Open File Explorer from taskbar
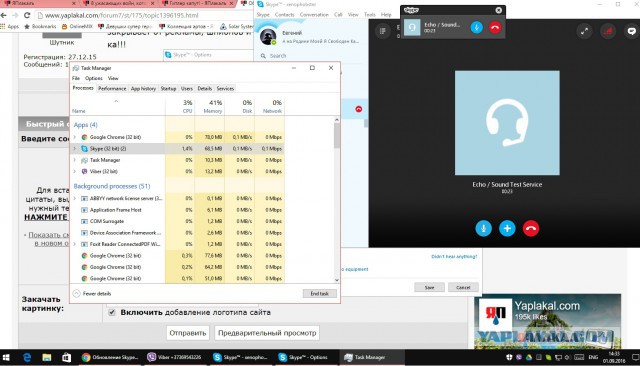Viewport: 640px width, 366px height. (47, 357)
